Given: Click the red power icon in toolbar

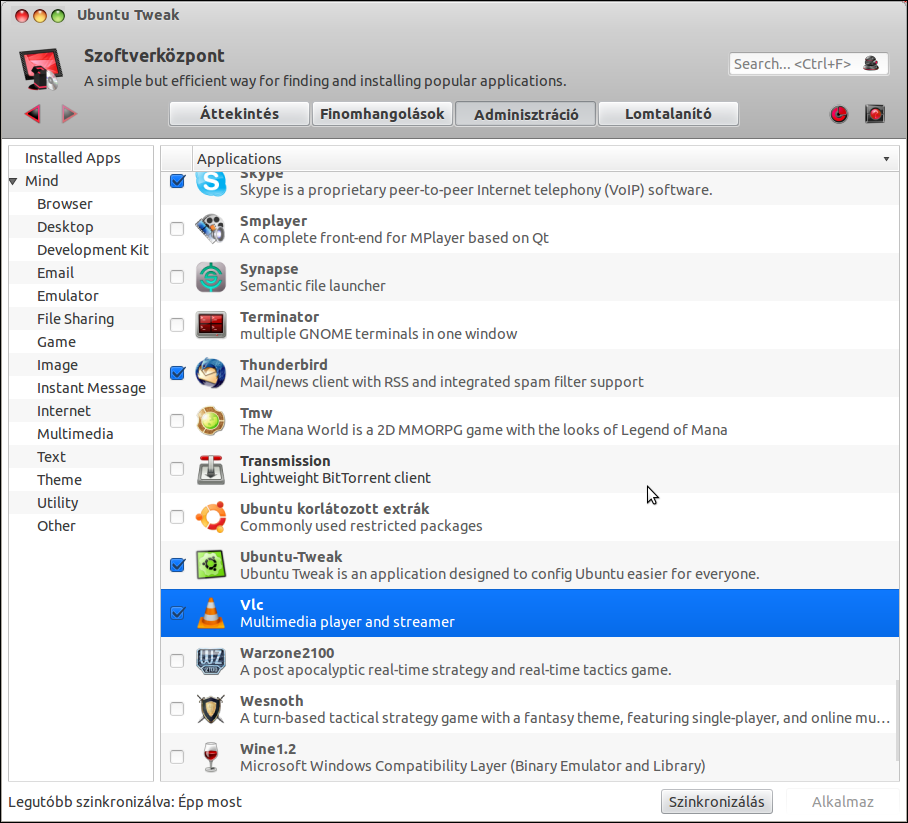Looking at the screenshot, I should click(839, 114).
